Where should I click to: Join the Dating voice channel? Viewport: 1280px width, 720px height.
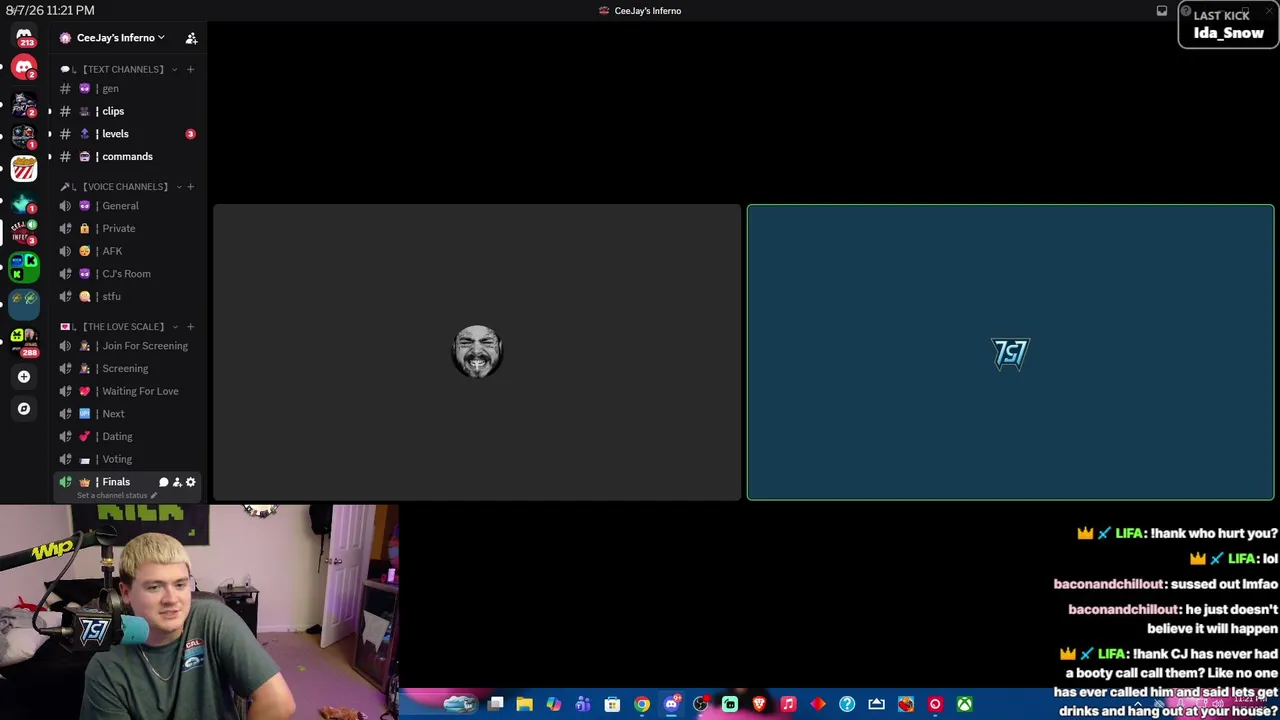click(126, 437)
